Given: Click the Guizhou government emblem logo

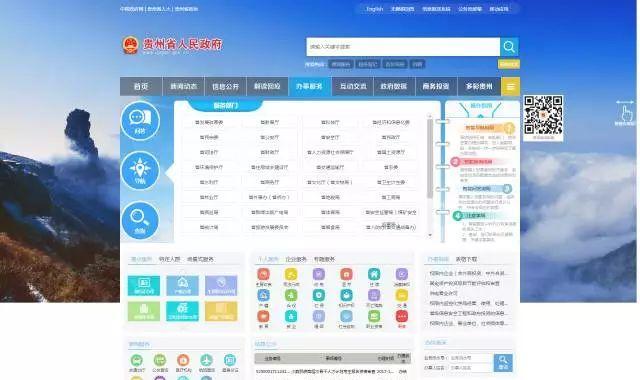Looking at the screenshot, I should coord(131,45).
